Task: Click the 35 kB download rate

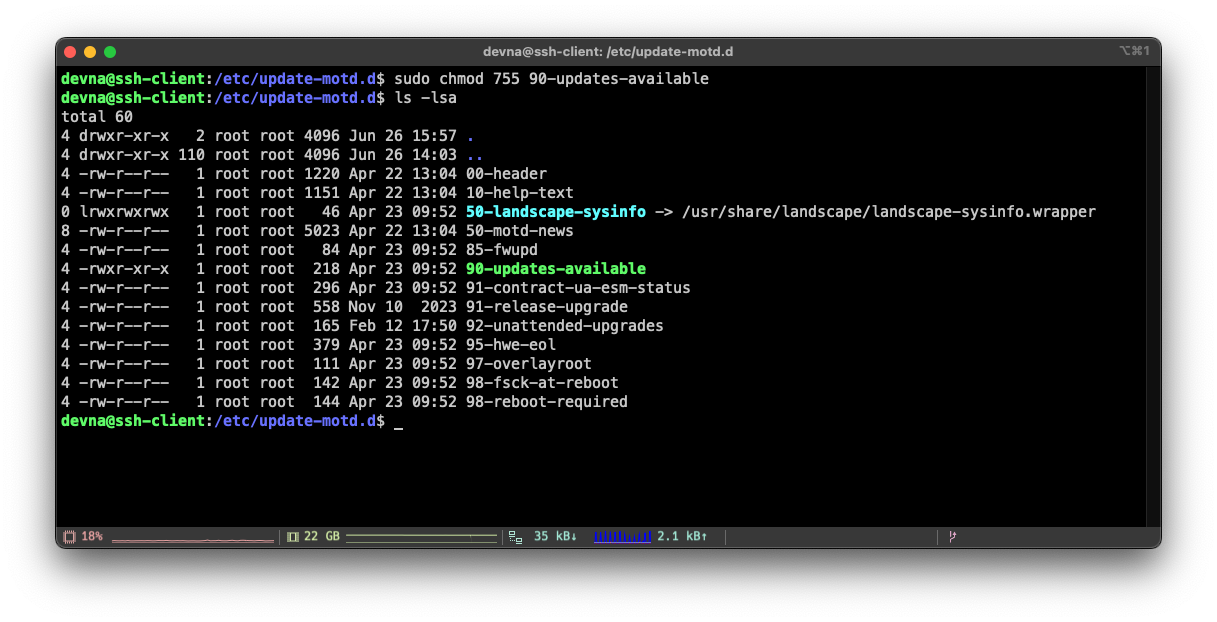Action: [x=555, y=537]
